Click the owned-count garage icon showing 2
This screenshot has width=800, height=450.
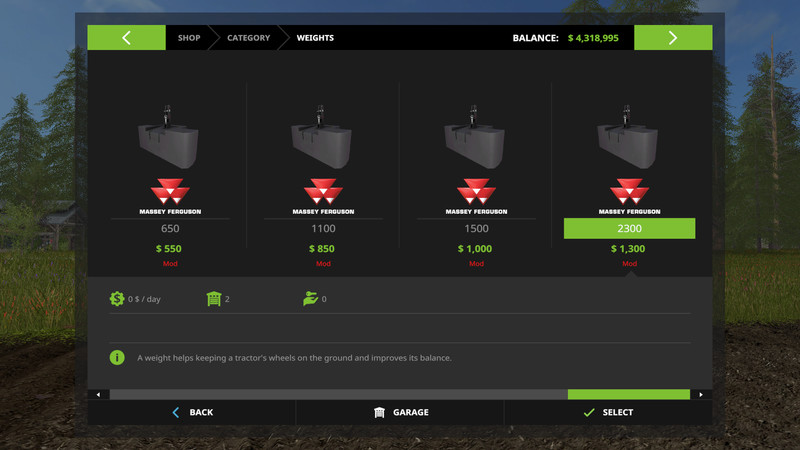coord(214,298)
